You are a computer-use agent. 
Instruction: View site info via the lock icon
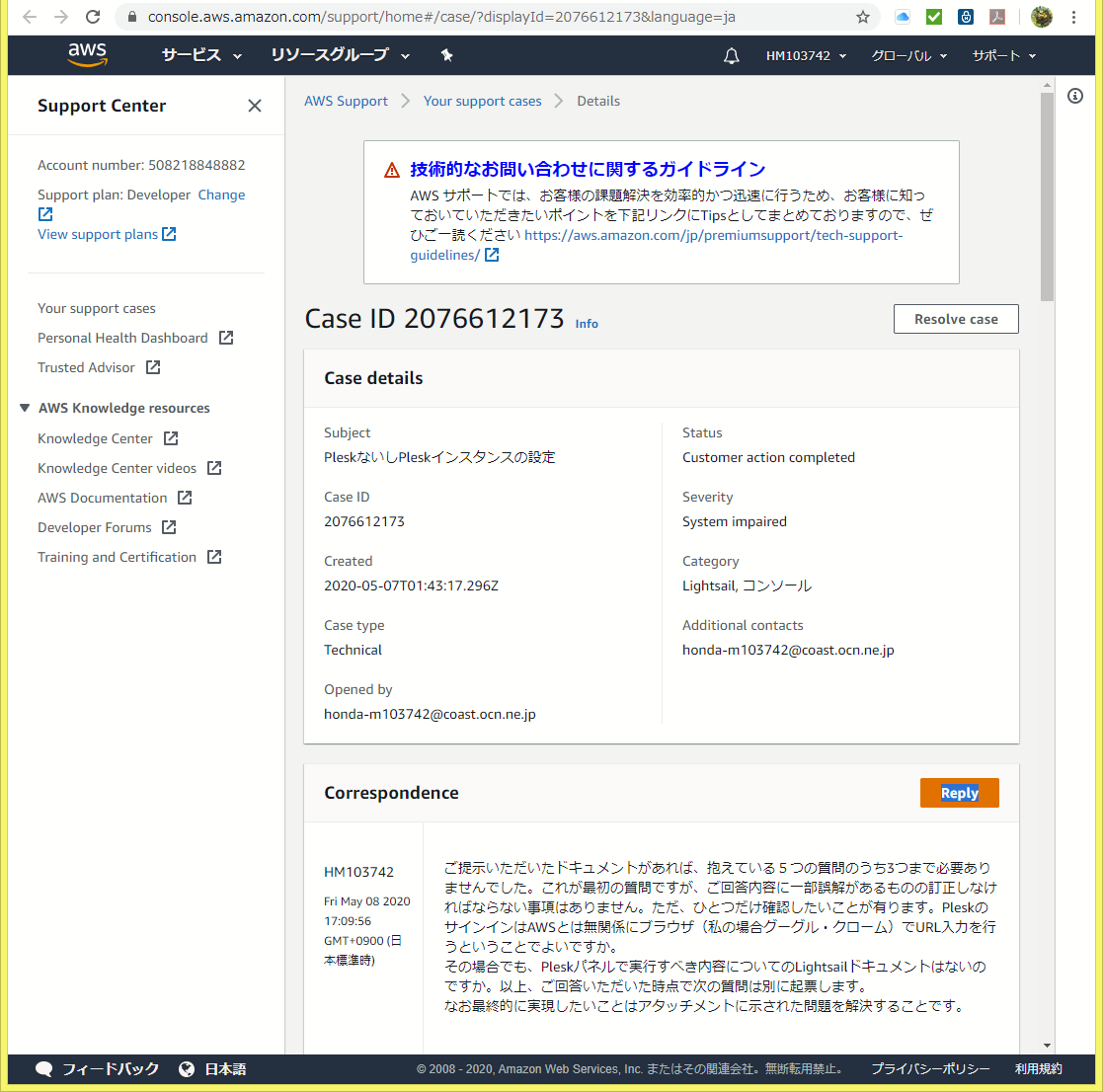(x=131, y=17)
